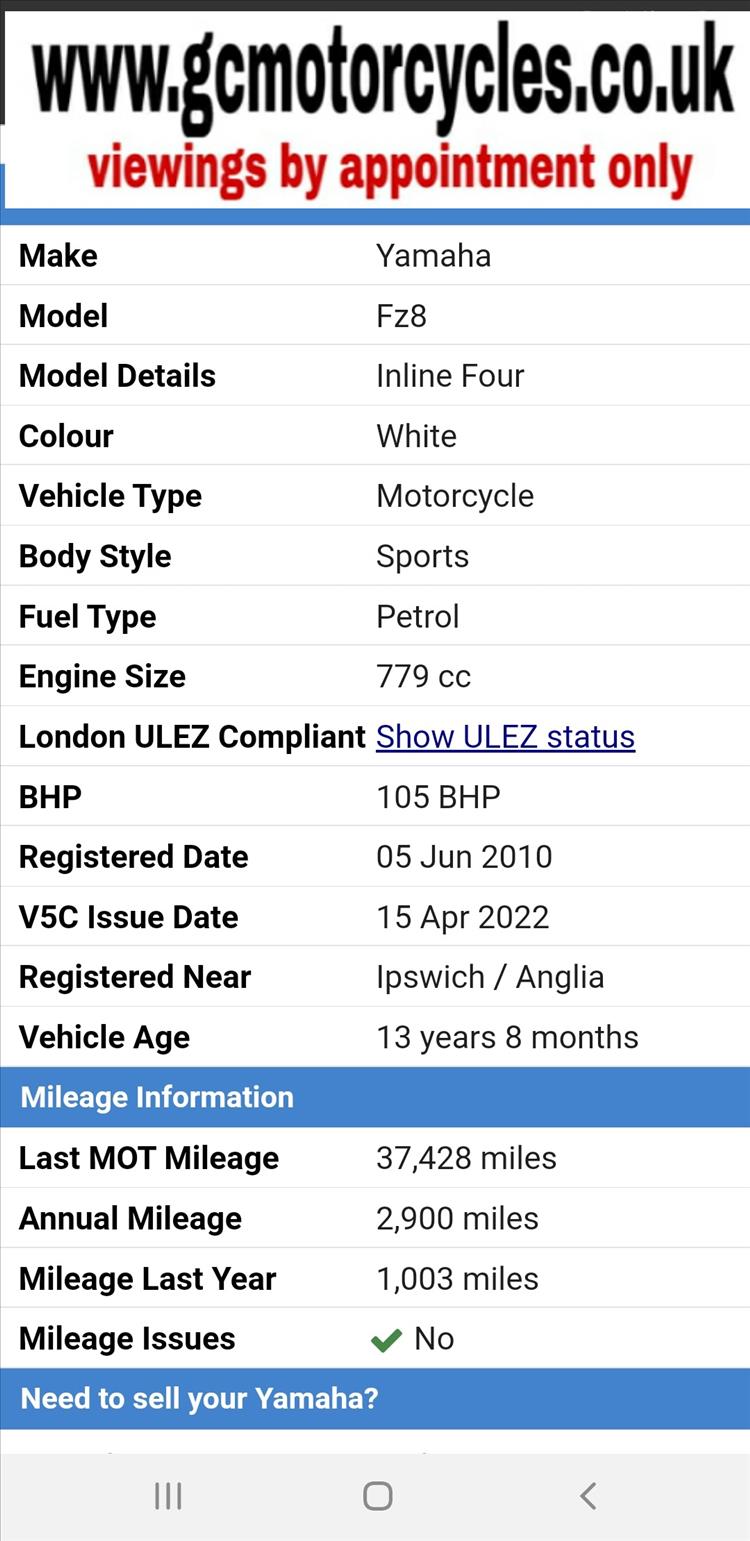Click the Make row showing Yamaha

click(x=375, y=255)
